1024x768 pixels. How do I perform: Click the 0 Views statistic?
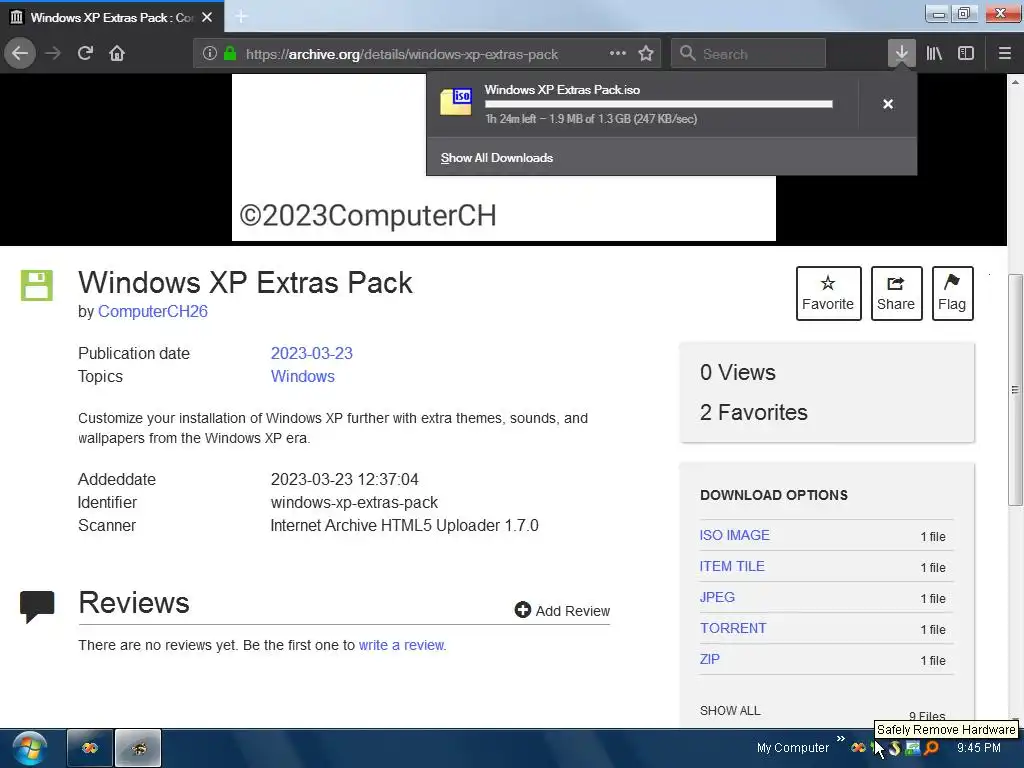click(737, 372)
